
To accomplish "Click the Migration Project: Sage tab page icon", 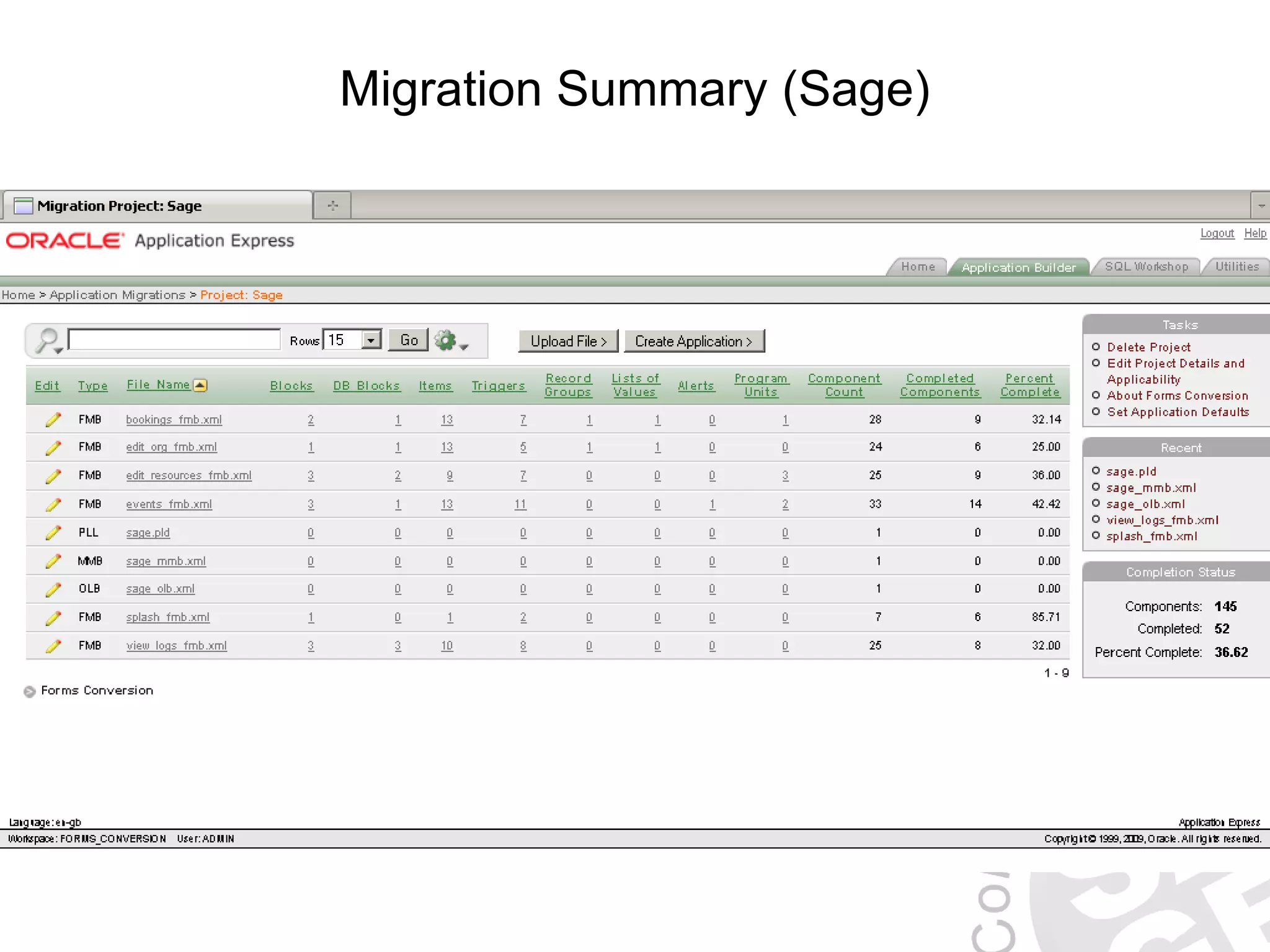I will 23,206.
